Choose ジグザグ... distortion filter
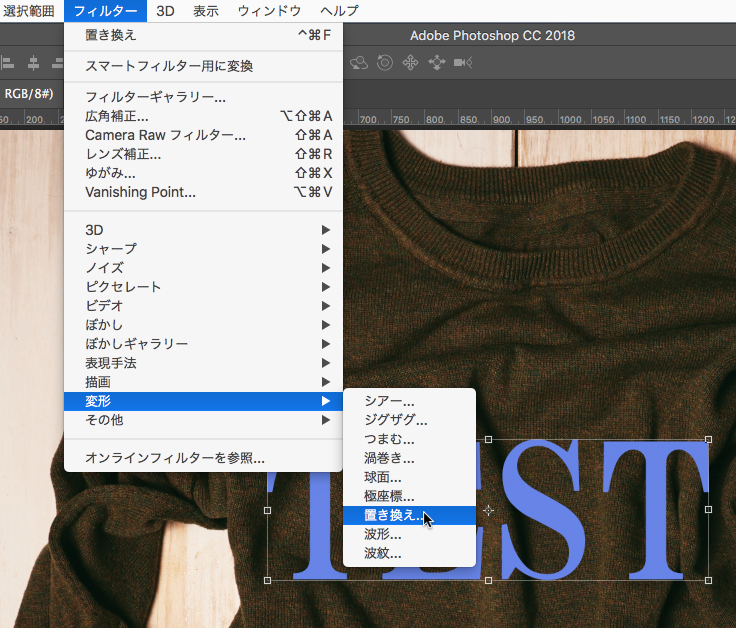This screenshot has height=628, width=736. (409, 420)
